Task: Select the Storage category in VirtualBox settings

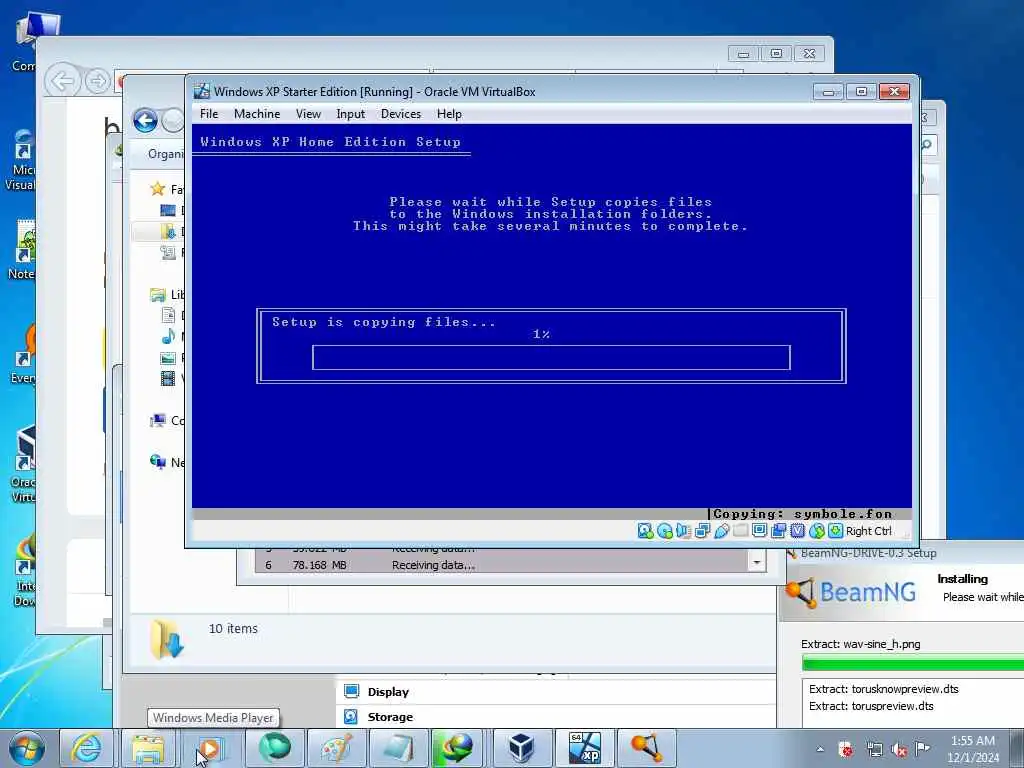Action: point(390,716)
